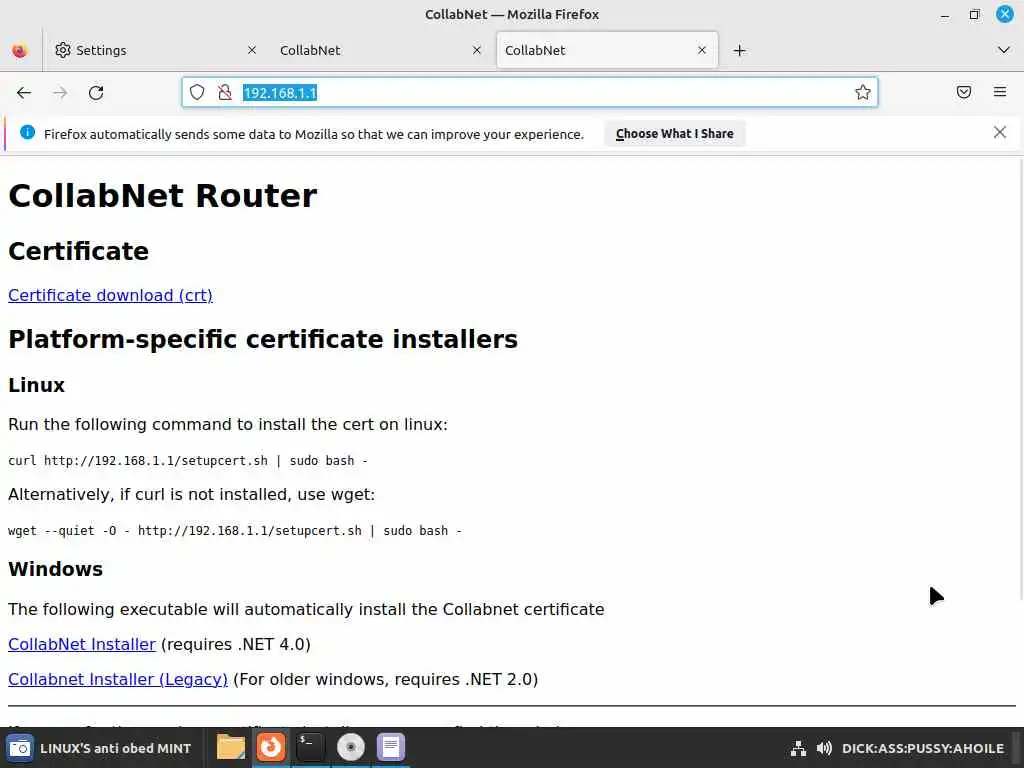Go back with the back arrow
The height and width of the screenshot is (768, 1024).
[x=24, y=93]
